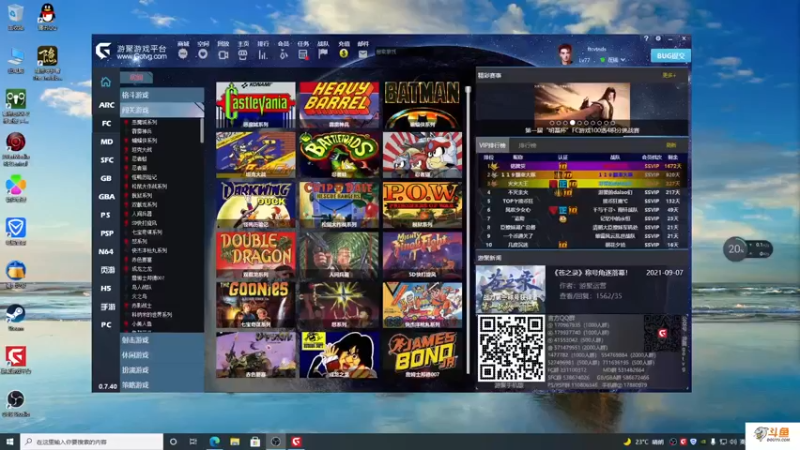Open the Goonies game thumbnail
800x450 pixels.
(x=256, y=305)
